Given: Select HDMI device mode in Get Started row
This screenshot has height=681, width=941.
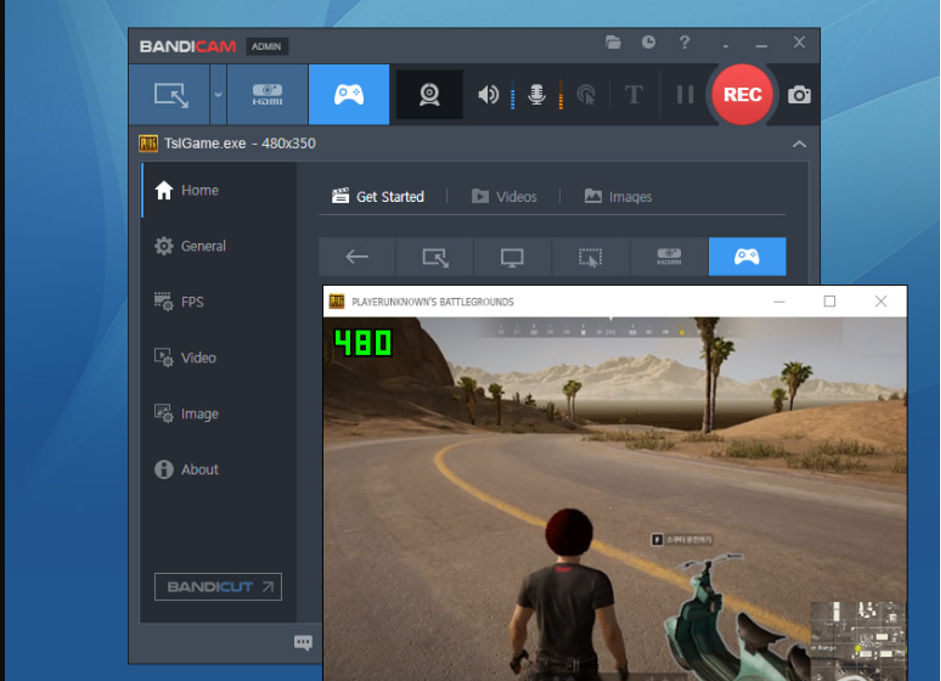Looking at the screenshot, I should coord(669,257).
